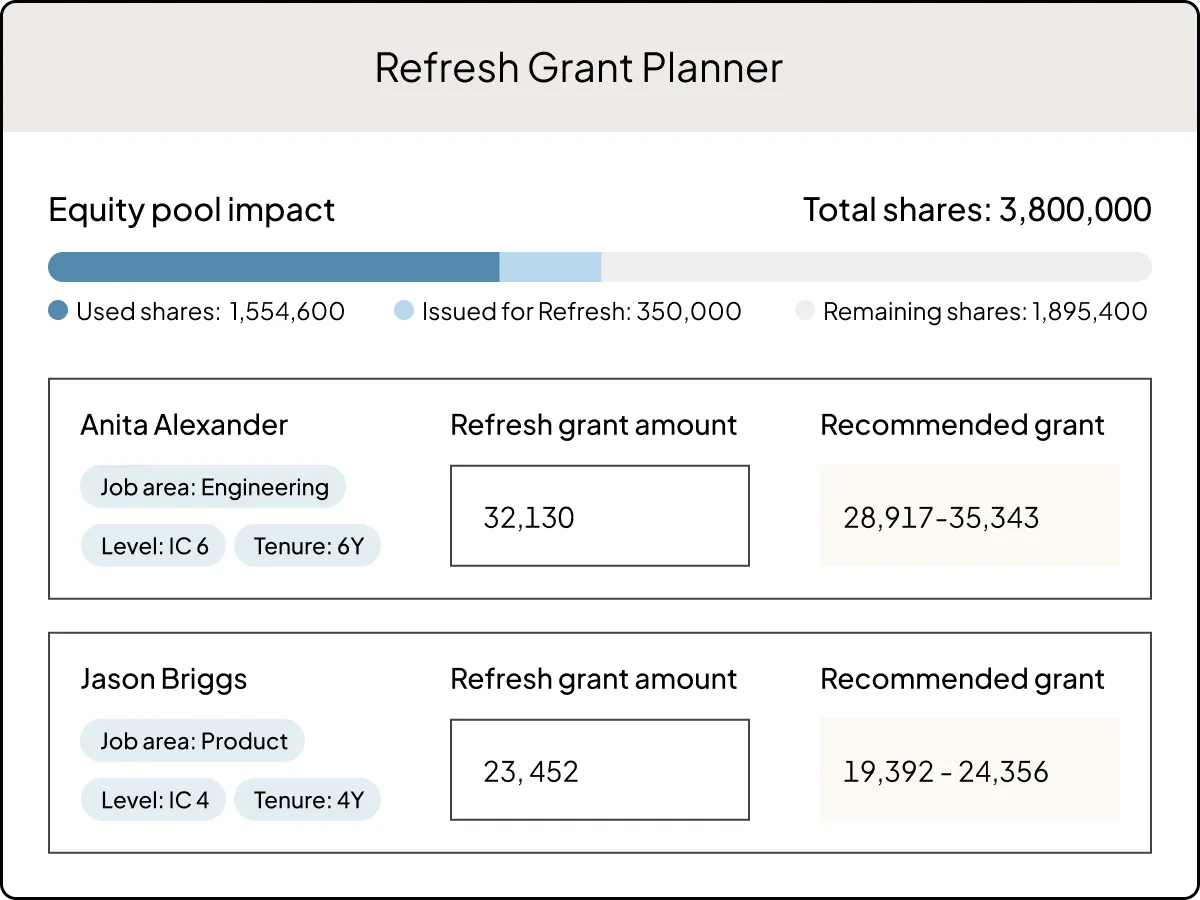The width and height of the screenshot is (1200, 900).
Task: Select the Tenure: 6Y chip
Action: pos(307,545)
